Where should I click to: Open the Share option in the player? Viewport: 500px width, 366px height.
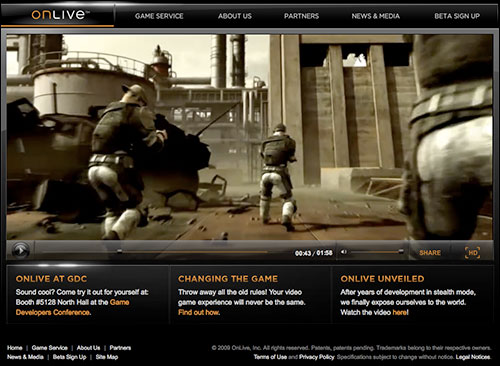[430, 253]
